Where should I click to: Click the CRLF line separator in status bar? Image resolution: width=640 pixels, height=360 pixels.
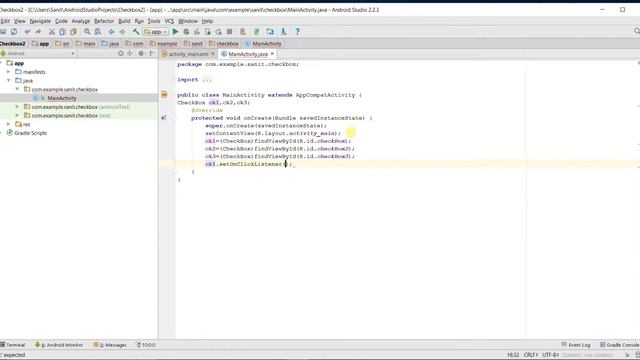[531, 355]
